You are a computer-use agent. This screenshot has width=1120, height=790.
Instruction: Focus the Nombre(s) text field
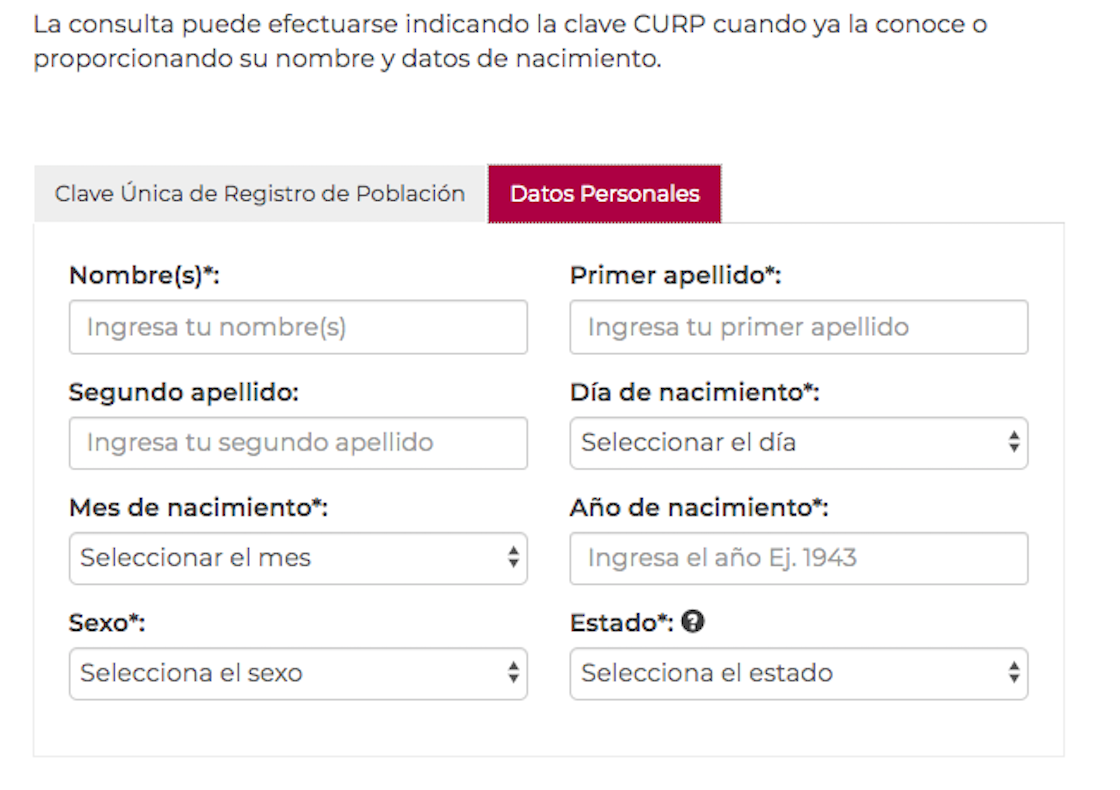coord(298,327)
